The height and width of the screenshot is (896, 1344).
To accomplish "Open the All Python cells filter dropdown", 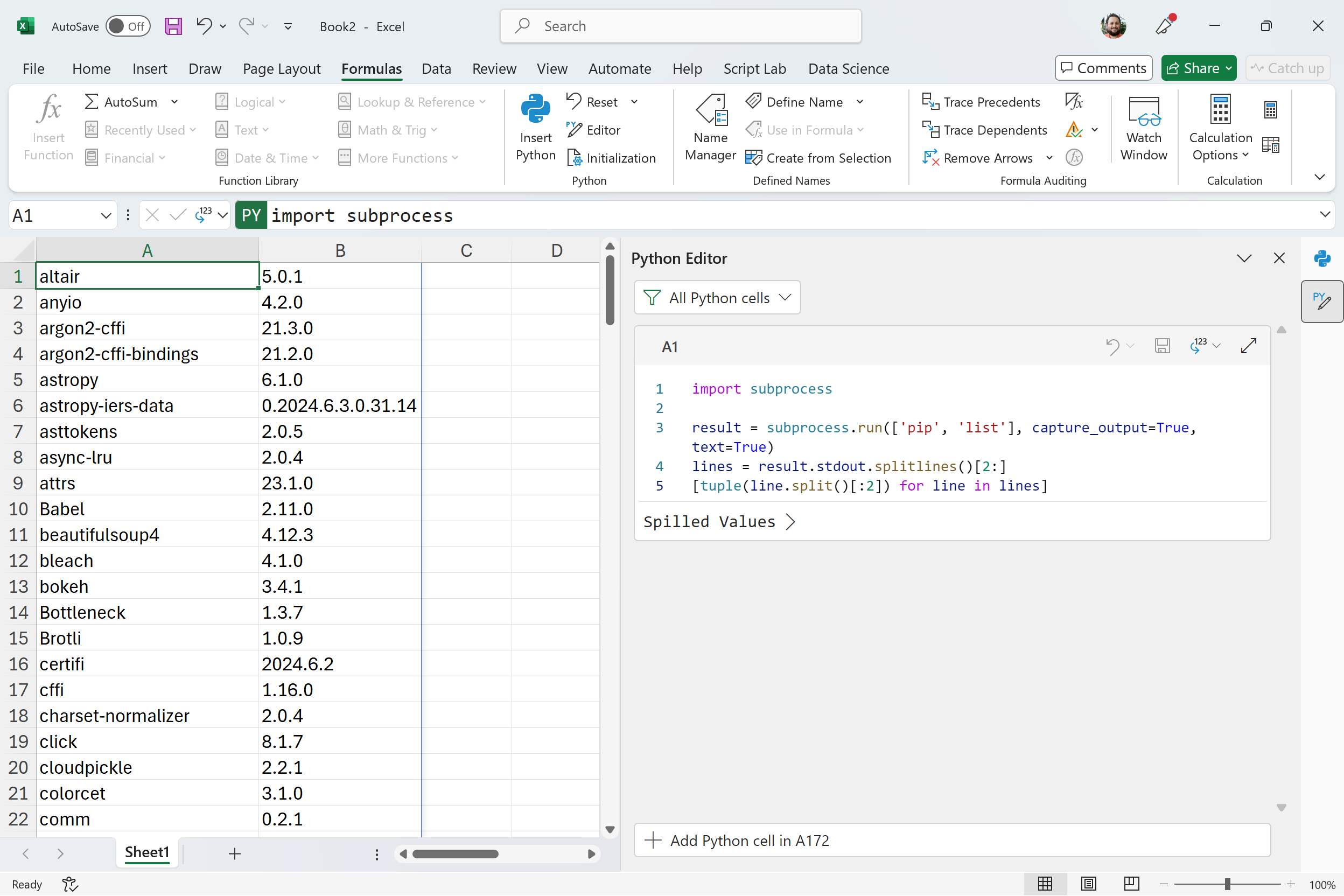I will pos(717,298).
